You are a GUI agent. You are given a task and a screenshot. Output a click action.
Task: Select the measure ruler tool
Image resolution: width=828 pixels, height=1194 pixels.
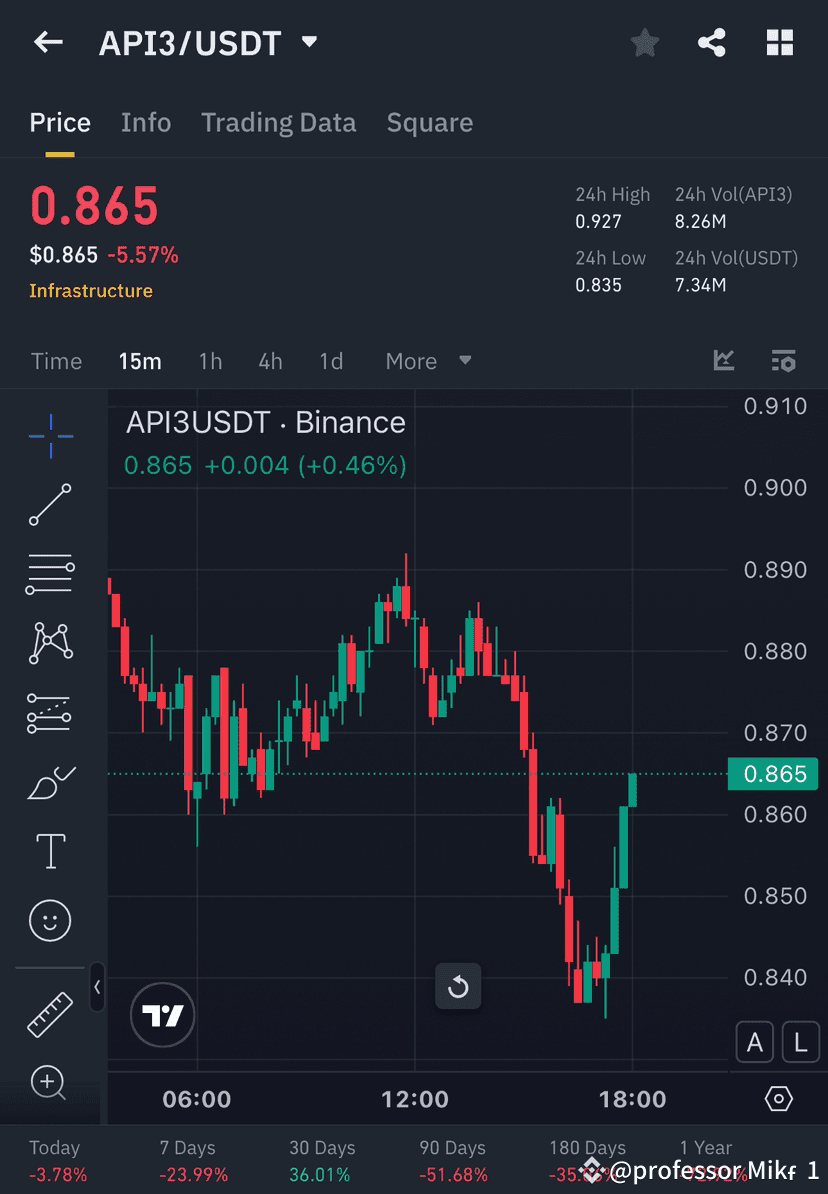pos(50,1013)
